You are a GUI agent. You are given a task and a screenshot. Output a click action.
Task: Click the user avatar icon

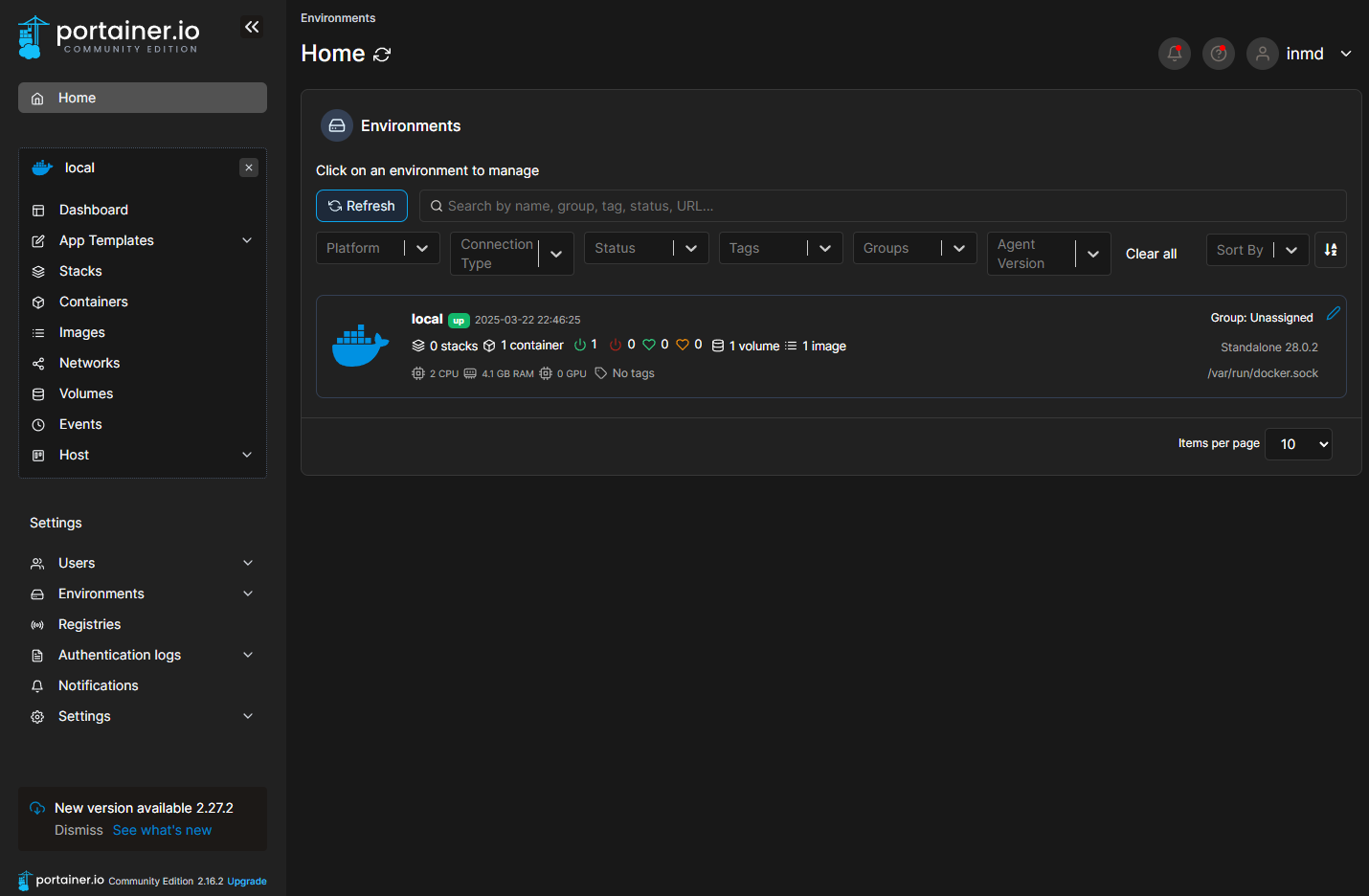(1262, 54)
